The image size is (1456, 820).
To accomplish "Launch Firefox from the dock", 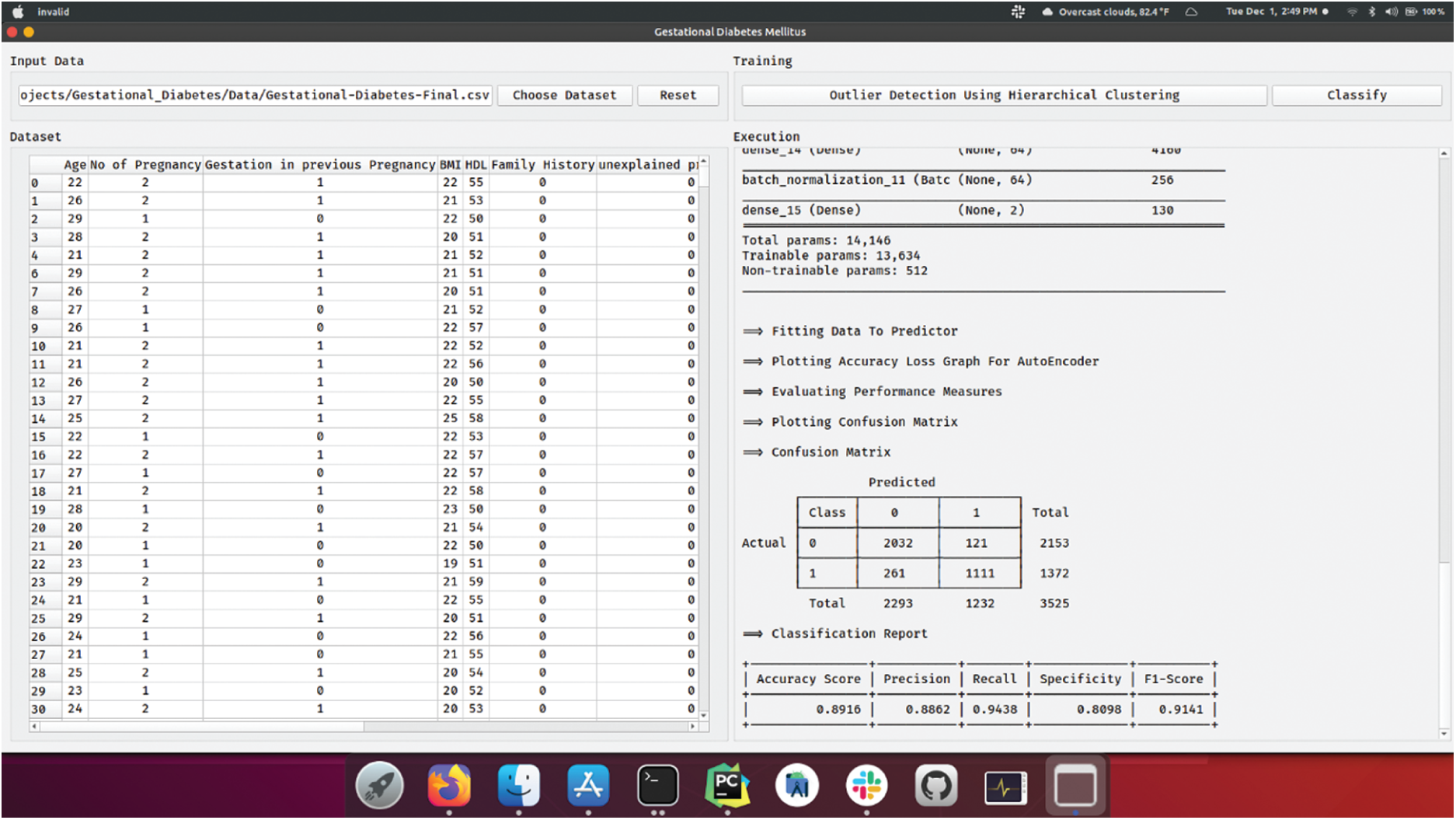I will [x=449, y=786].
